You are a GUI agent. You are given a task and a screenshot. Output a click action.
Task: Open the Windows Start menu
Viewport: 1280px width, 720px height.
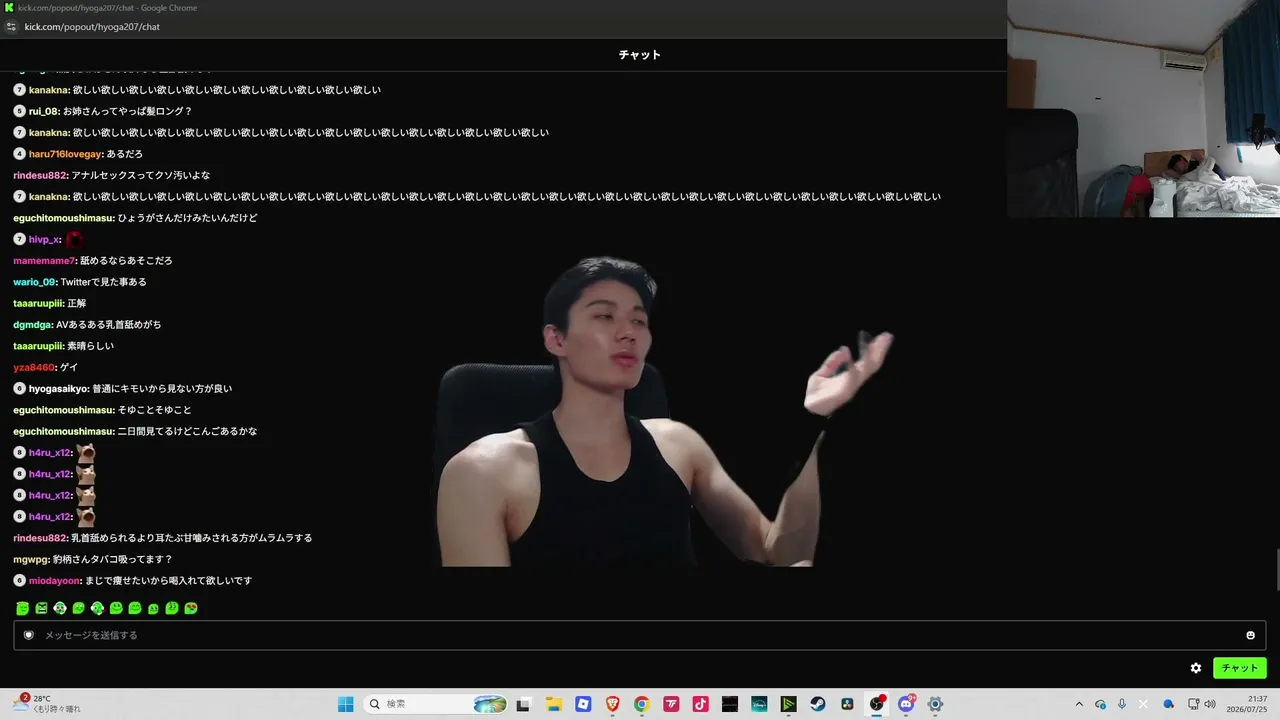pyautogui.click(x=346, y=704)
